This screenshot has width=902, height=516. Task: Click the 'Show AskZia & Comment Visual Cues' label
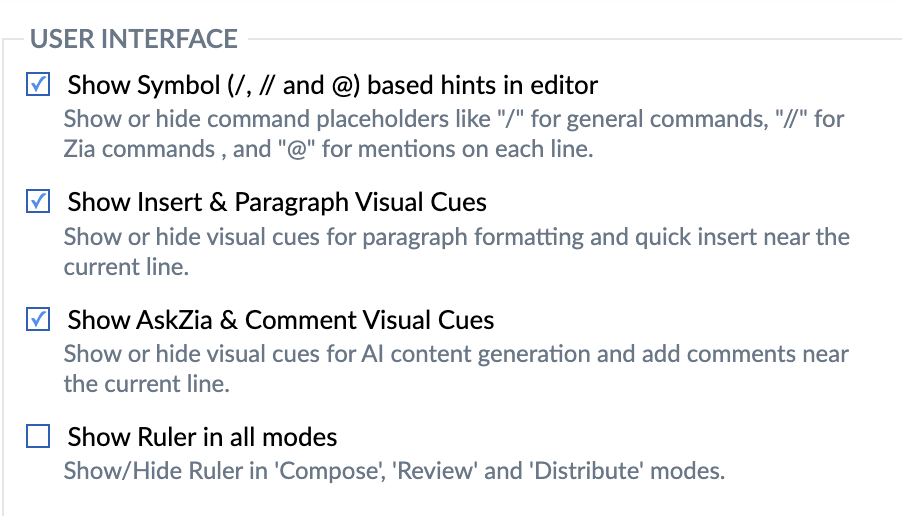coord(281,320)
